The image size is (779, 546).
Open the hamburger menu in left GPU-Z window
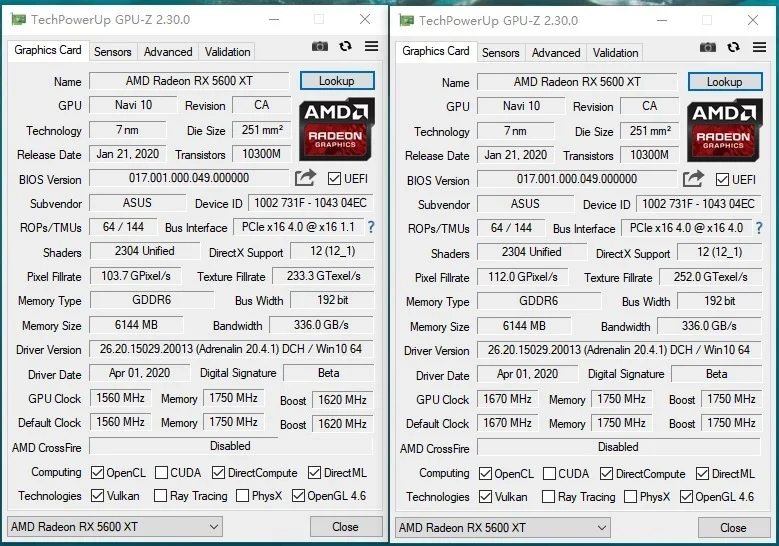tap(372, 46)
